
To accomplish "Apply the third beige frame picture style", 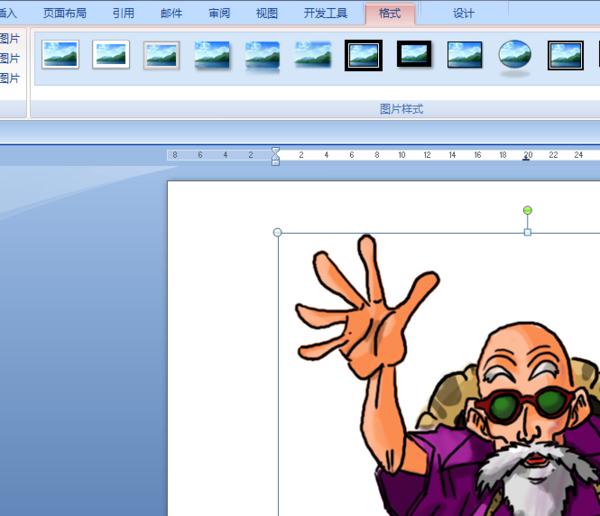I will [161, 55].
